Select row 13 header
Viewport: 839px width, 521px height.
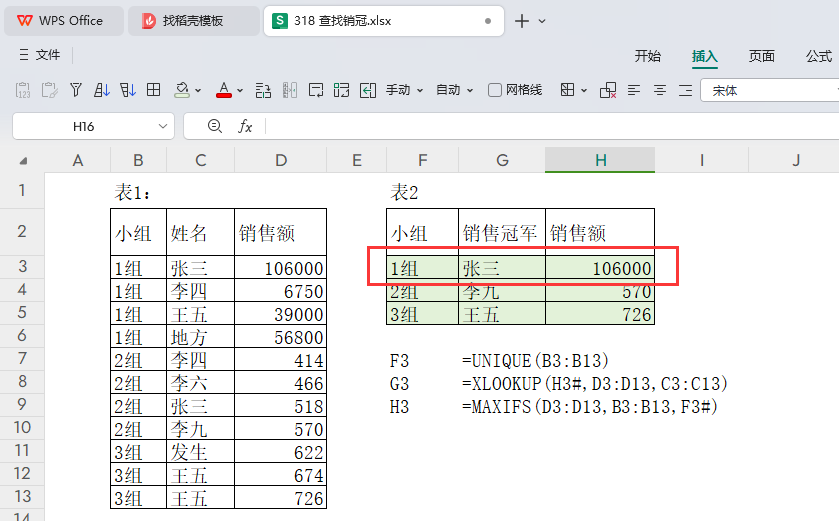click(x=22, y=497)
